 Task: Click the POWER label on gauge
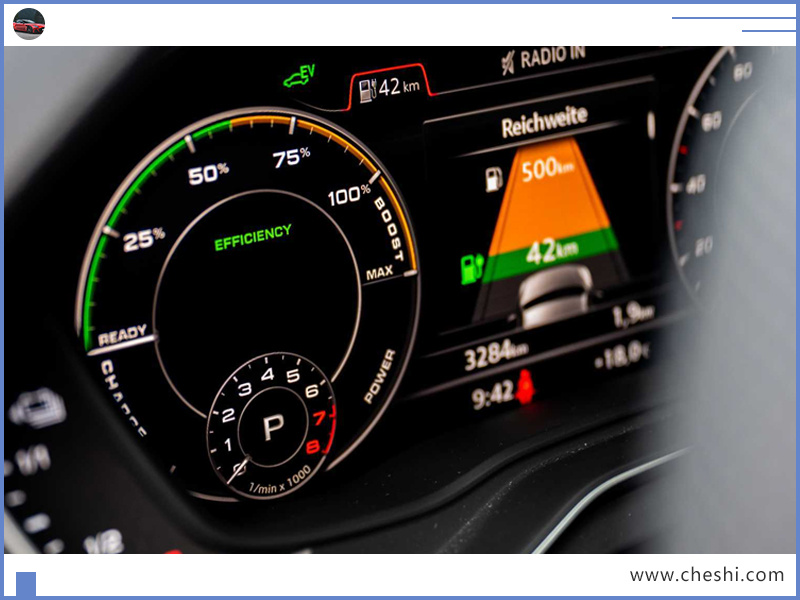(380, 376)
